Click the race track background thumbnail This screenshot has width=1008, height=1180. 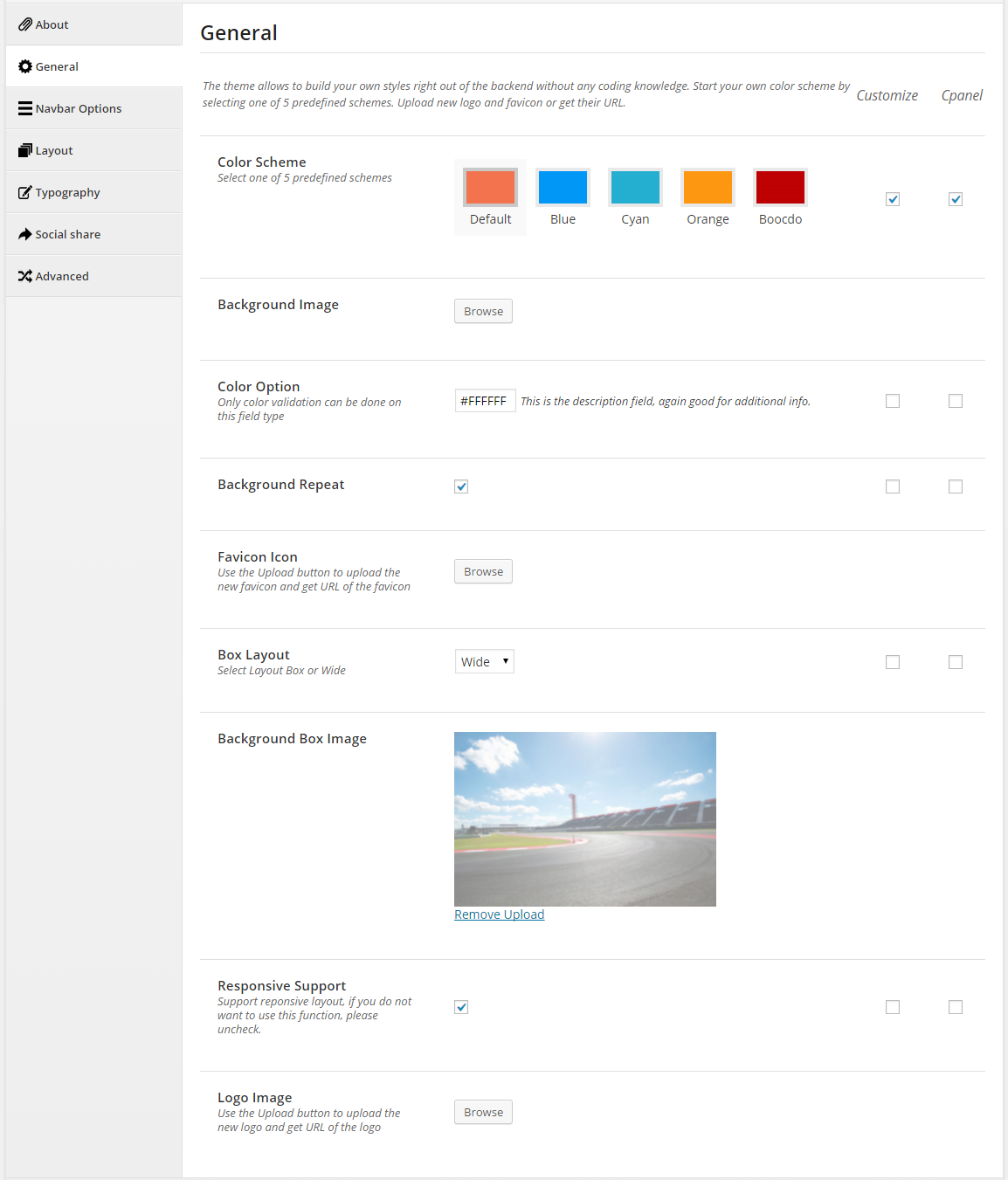point(585,819)
